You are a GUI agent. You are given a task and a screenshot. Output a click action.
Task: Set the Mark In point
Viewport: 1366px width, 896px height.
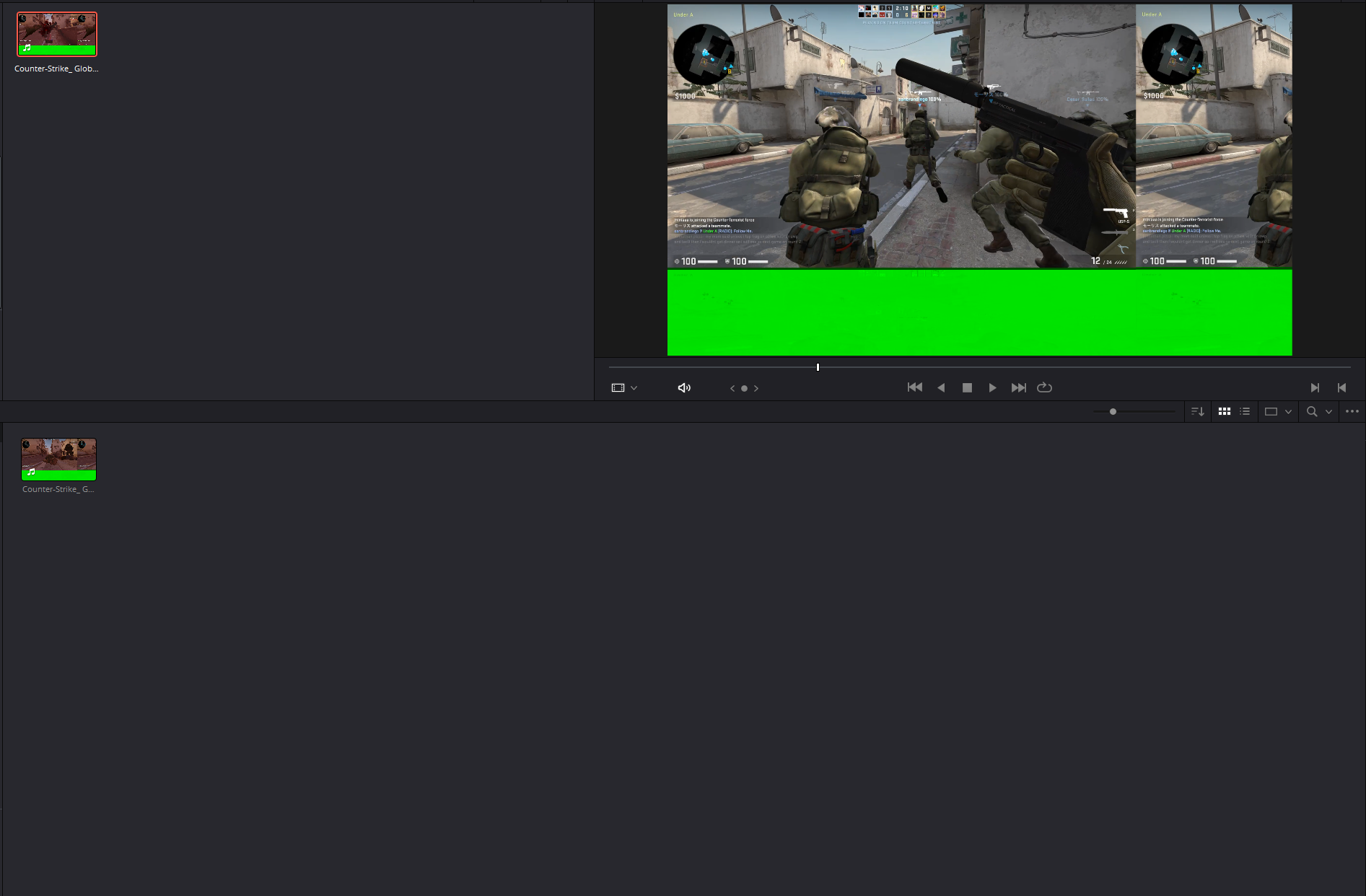[1315, 388]
